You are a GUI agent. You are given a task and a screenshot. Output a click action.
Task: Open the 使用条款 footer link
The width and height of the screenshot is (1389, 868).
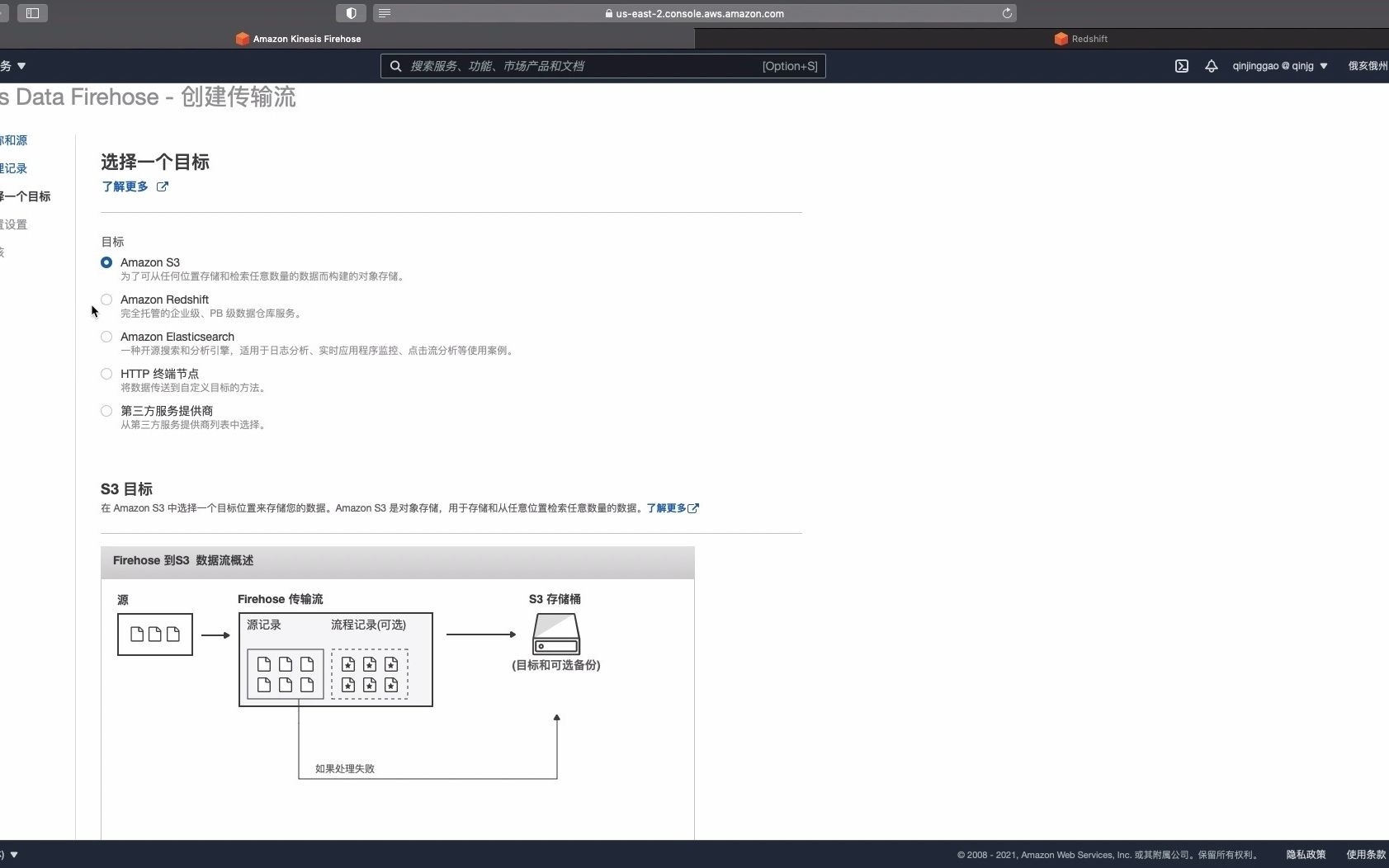tap(1367, 855)
